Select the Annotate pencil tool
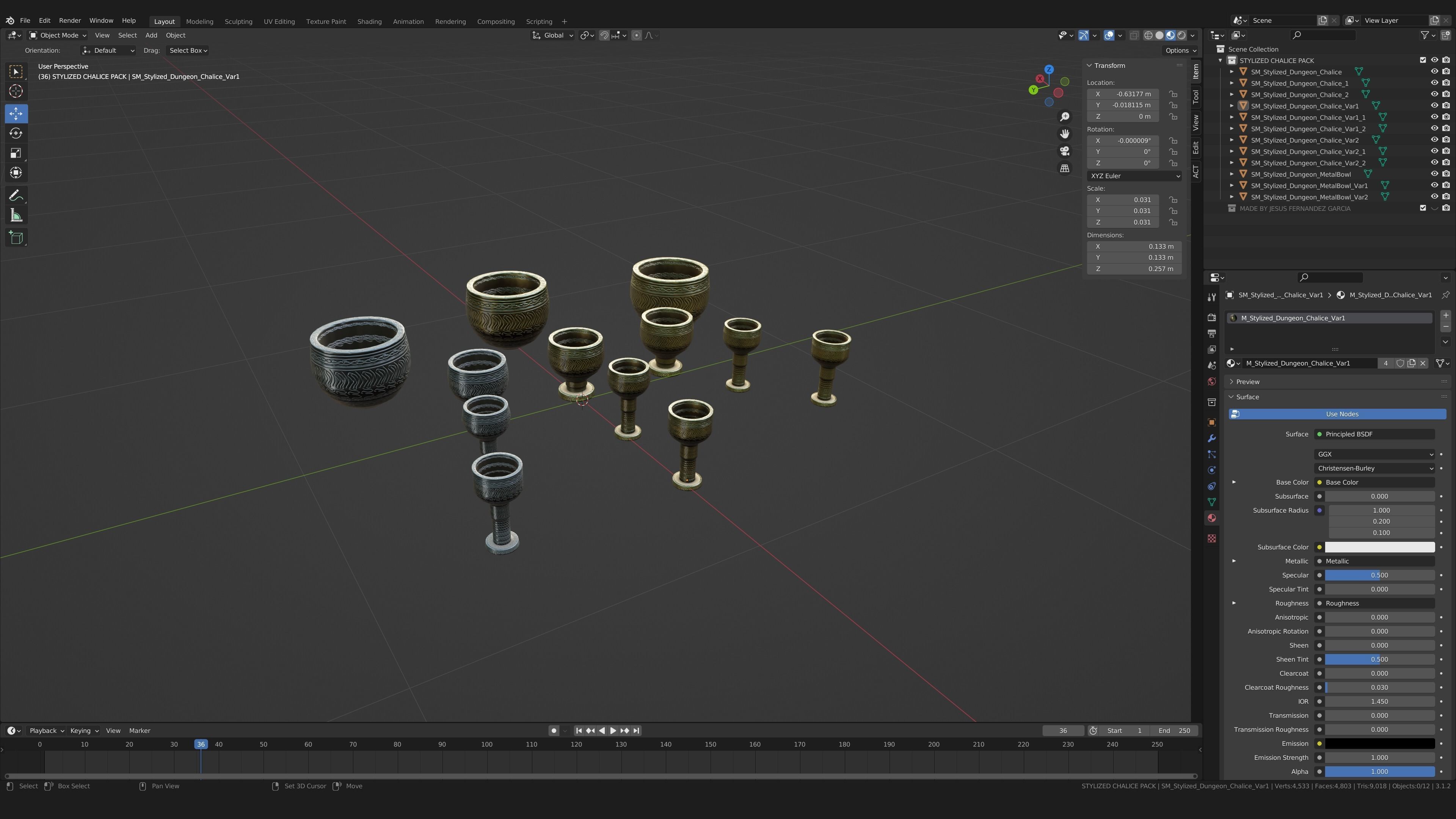 click(16, 196)
